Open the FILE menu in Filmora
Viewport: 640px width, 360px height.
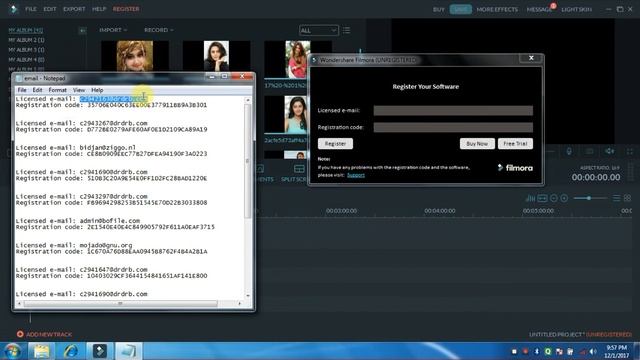[x=31, y=9]
